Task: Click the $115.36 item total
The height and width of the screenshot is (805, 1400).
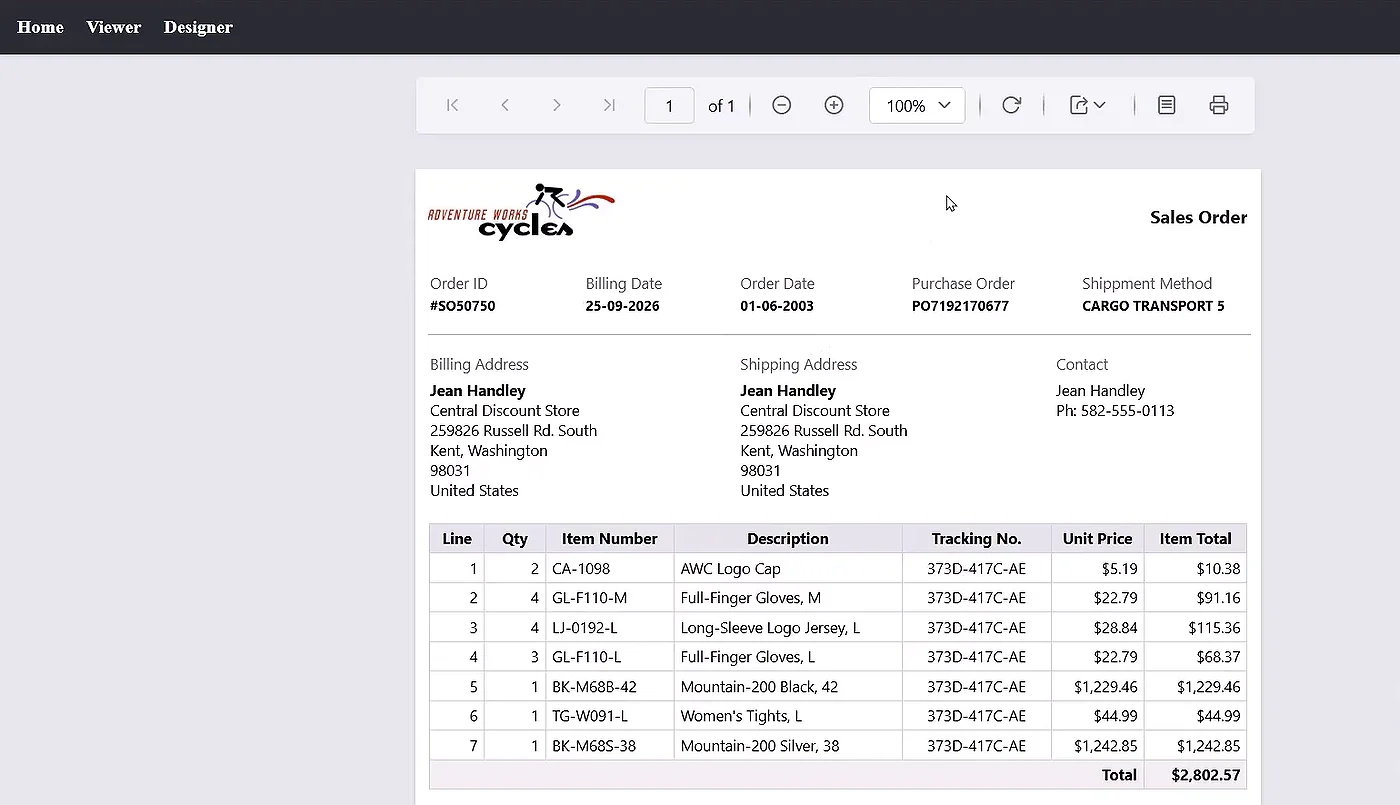Action: (1214, 628)
